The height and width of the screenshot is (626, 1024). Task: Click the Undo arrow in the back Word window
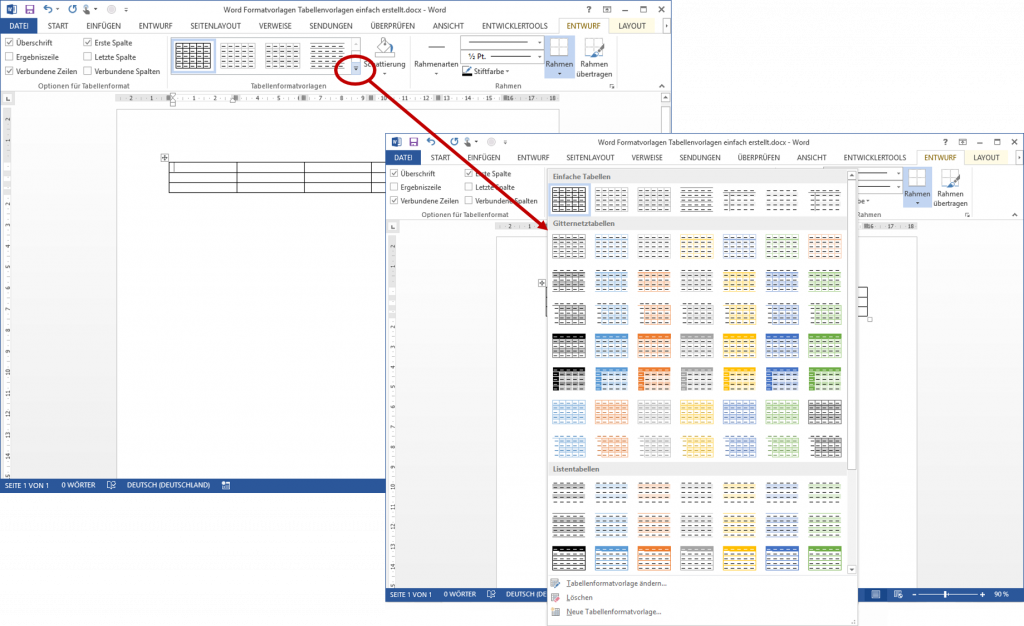click(48, 9)
